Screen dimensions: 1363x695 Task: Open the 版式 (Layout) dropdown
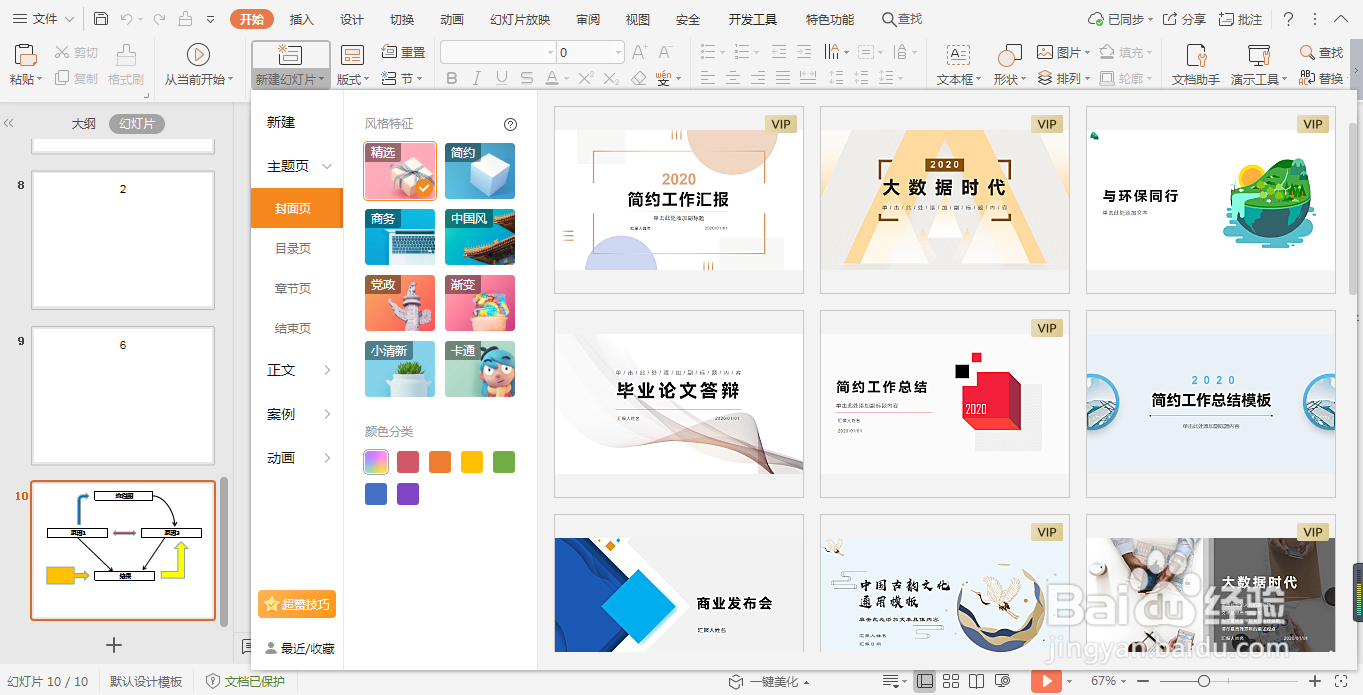[x=352, y=77]
